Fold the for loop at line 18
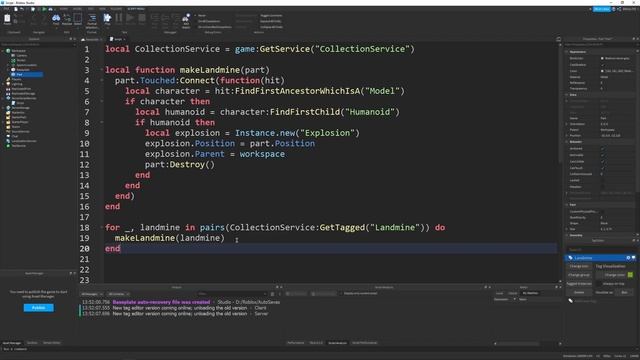 tap(102, 227)
